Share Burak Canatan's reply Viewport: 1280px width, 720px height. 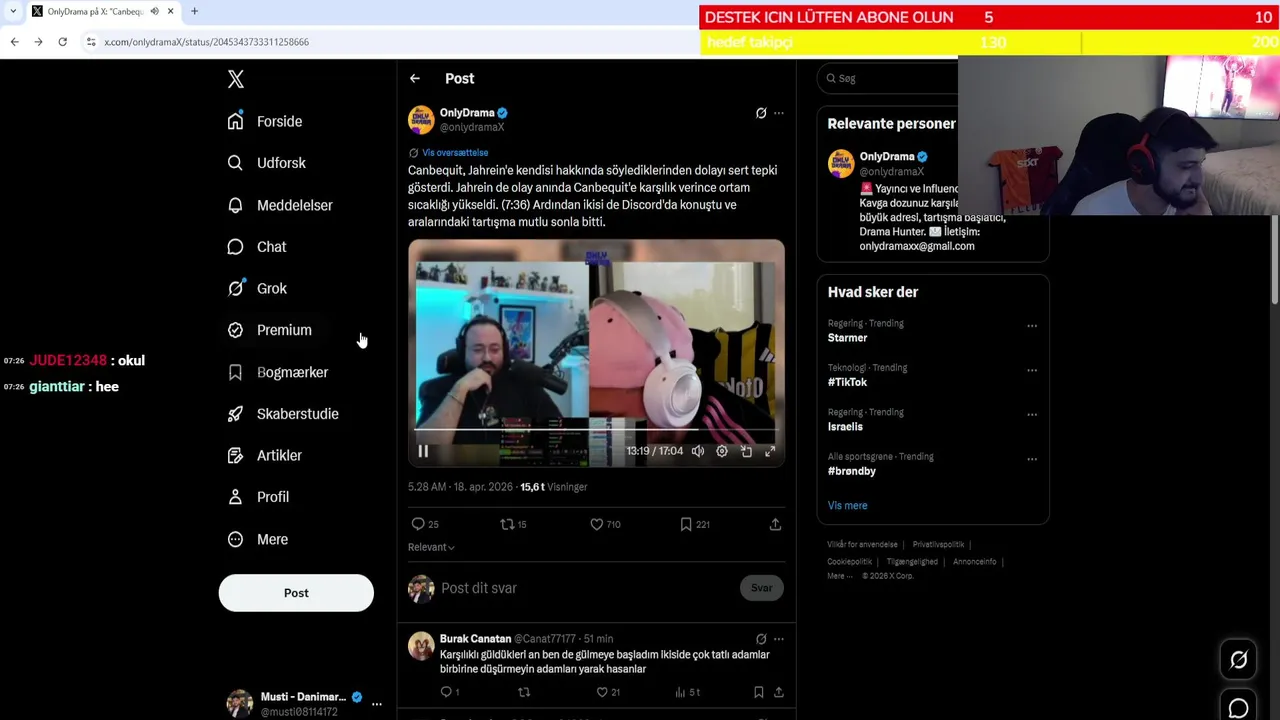(779, 692)
